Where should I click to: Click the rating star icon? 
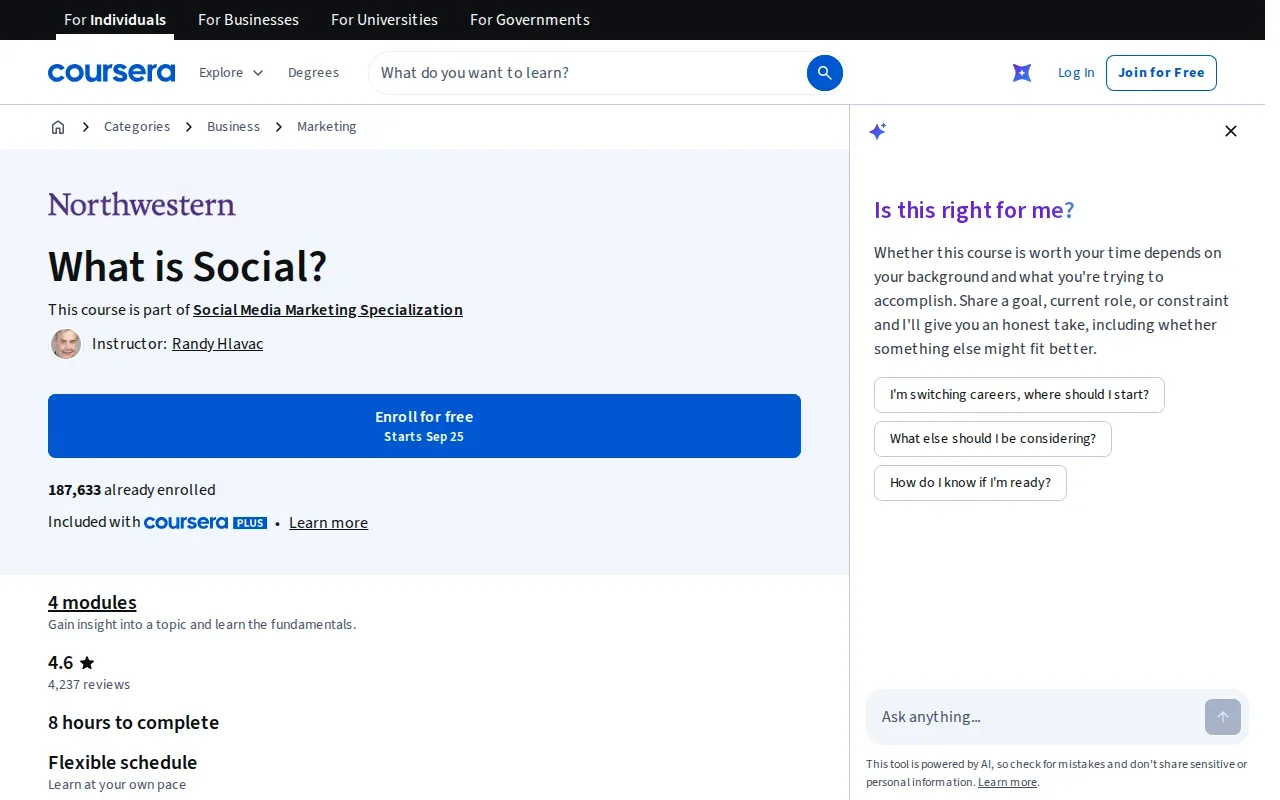87,662
